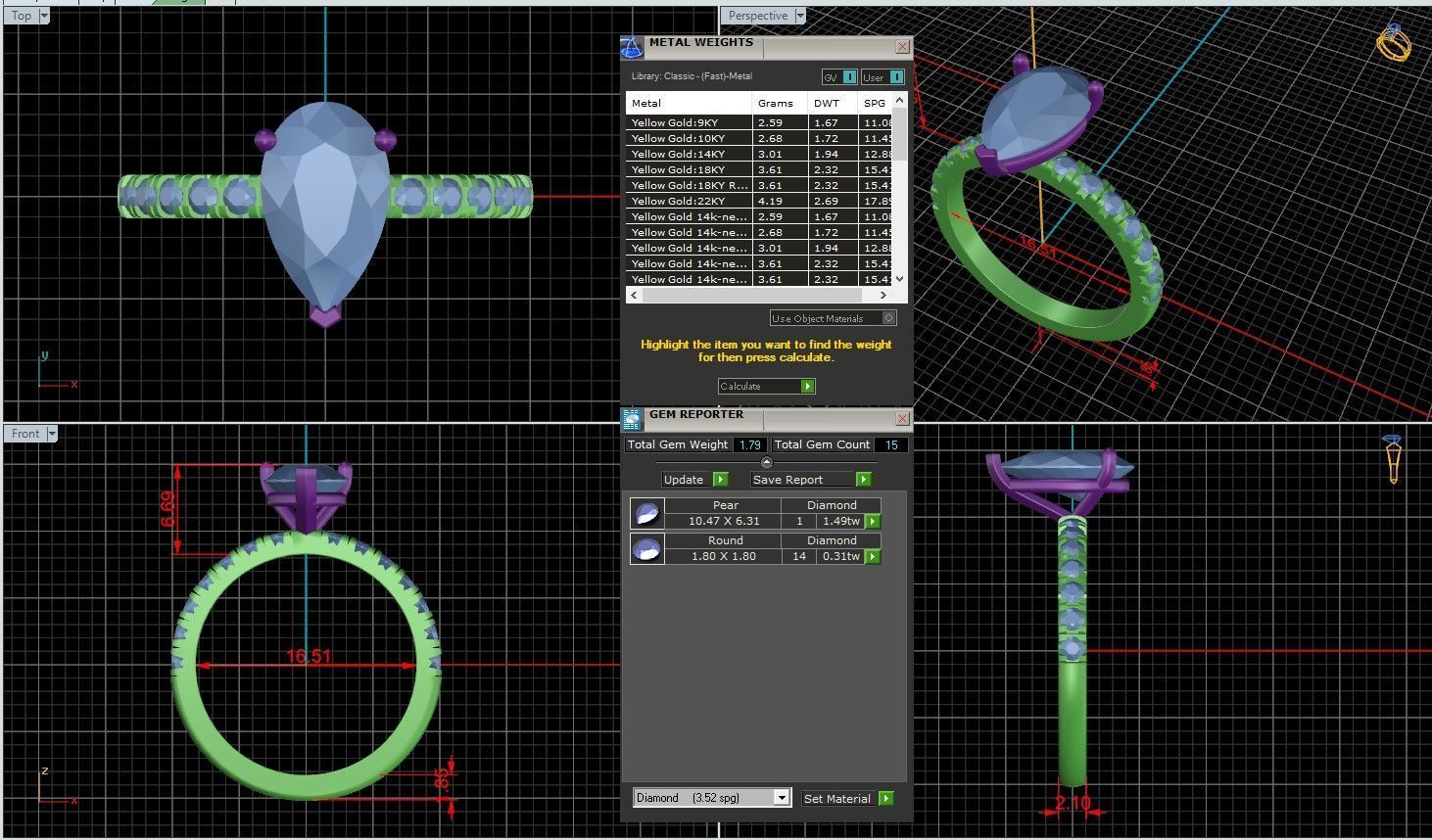Expand the pear diamond 1.49tw row arrow
The width and height of the screenshot is (1432, 840).
[x=873, y=522]
